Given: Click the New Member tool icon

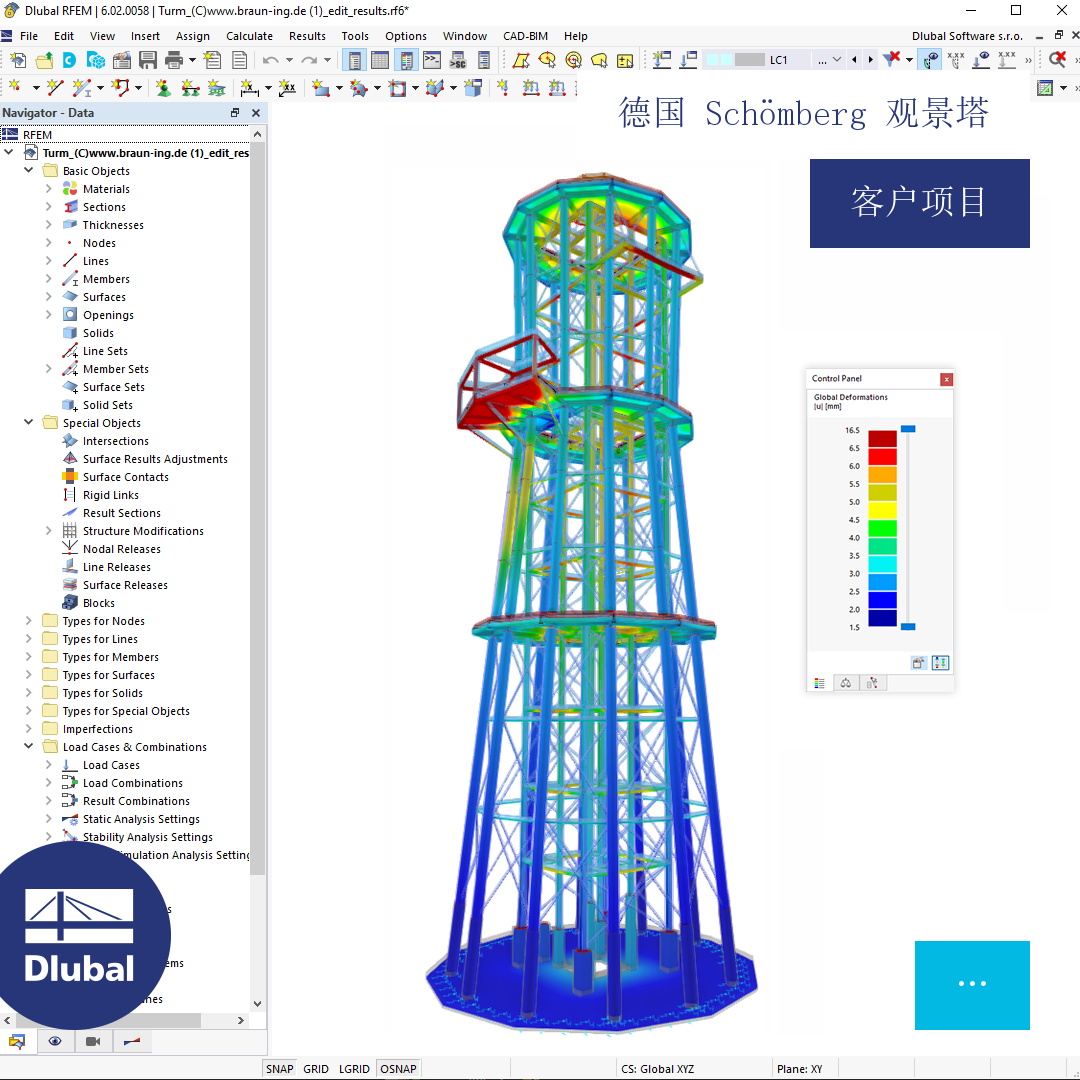Looking at the screenshot, I should pos(81,87).
